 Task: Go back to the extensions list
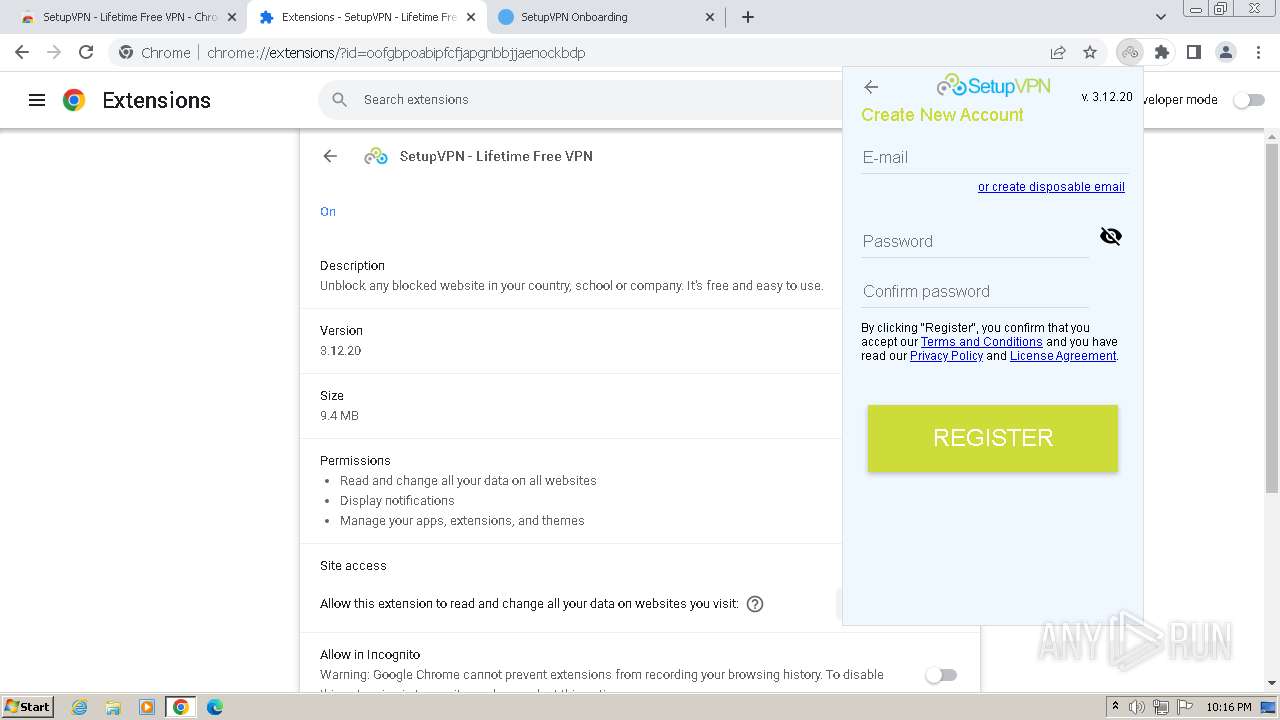click(330, 156)
